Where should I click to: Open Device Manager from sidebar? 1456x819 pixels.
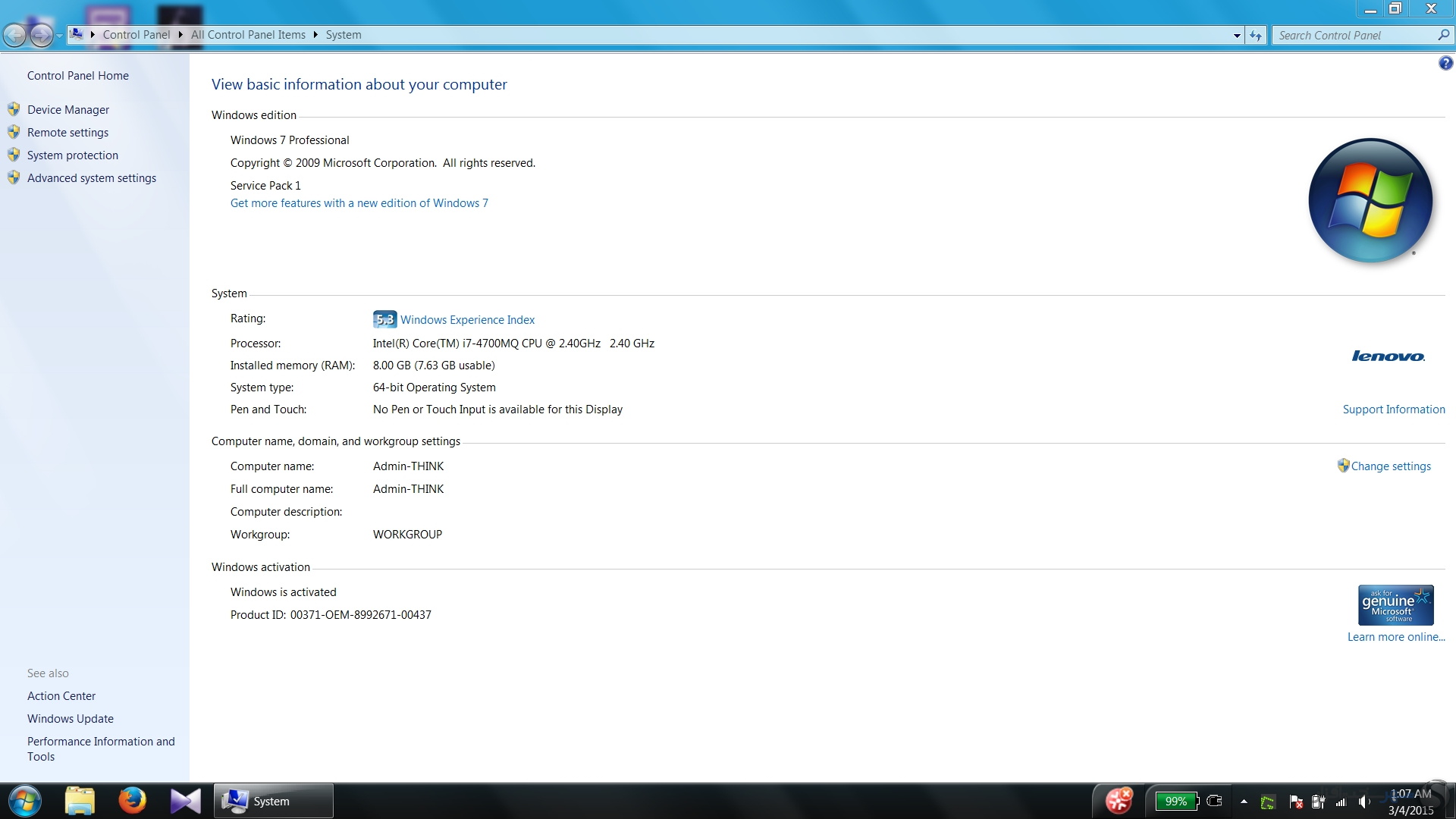[x=68, y=110]
